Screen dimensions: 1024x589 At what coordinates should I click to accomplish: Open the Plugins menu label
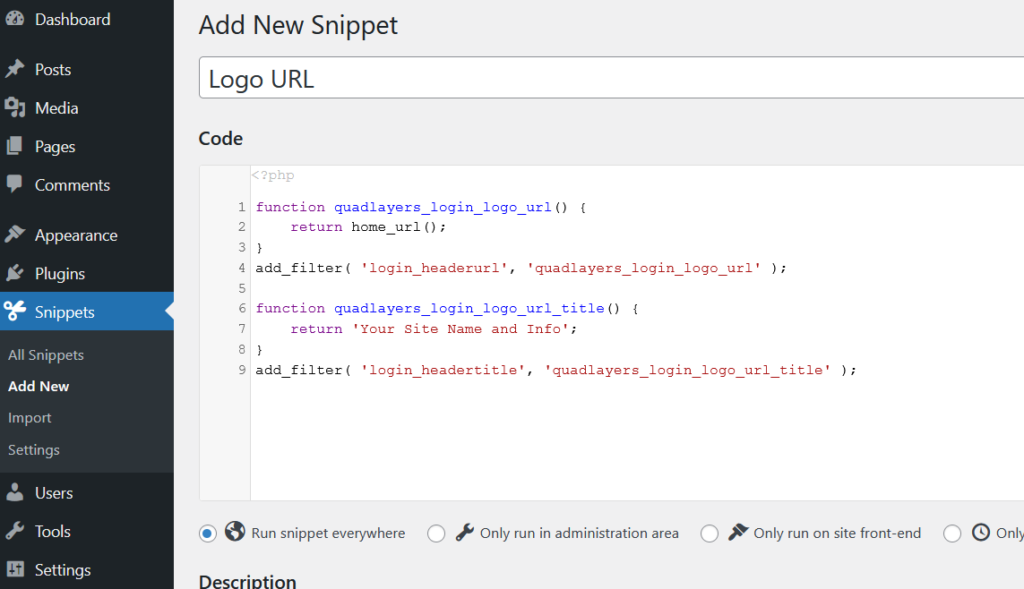60,274
